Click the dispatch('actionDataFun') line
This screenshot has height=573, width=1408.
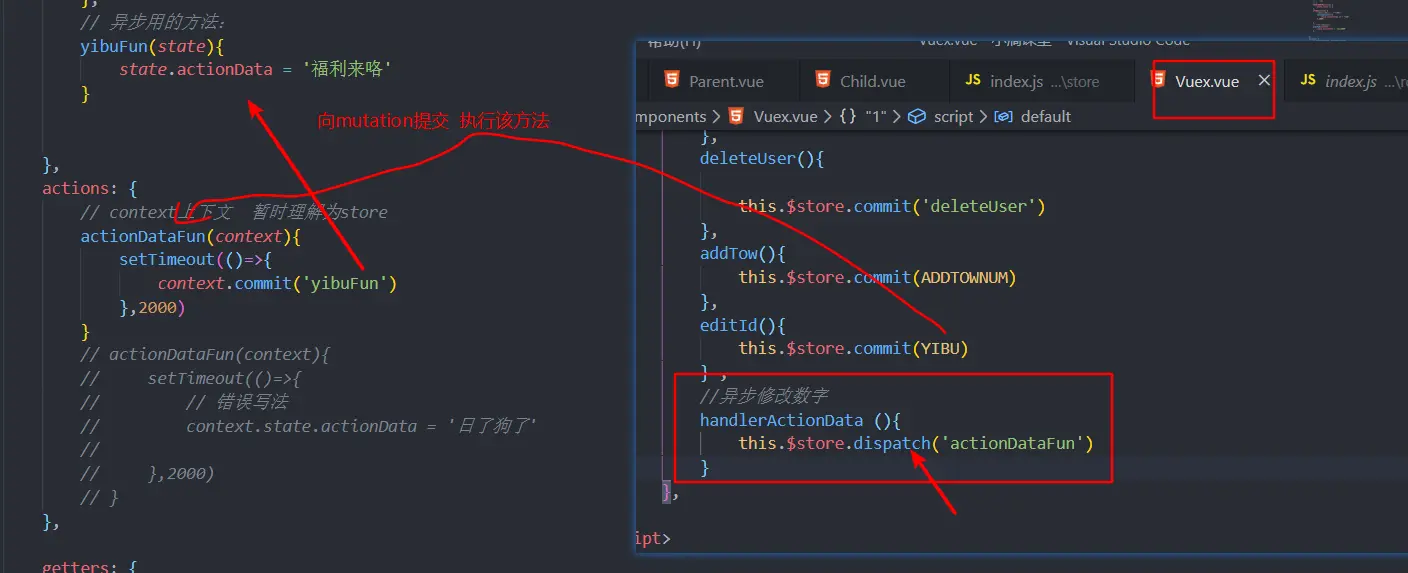tap(916, 443)
